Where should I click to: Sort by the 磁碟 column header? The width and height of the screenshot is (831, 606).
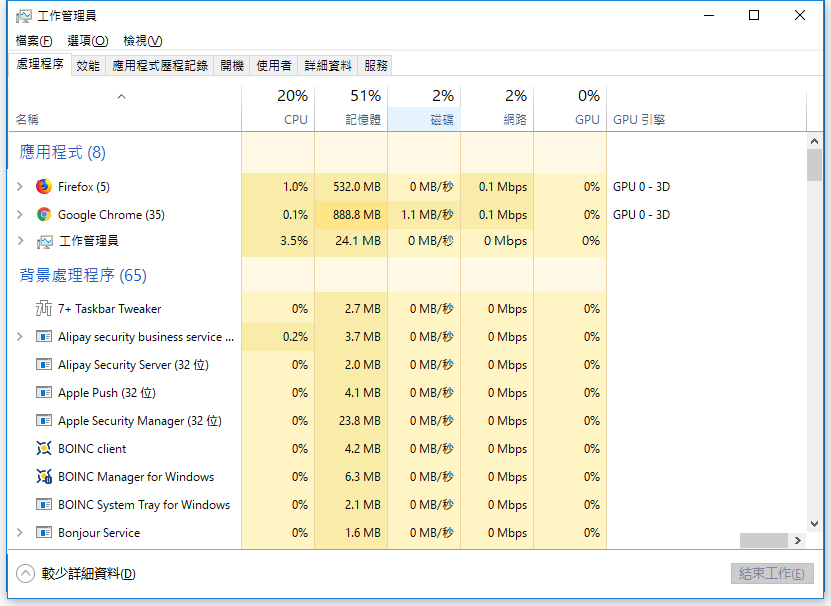(424, 108)
